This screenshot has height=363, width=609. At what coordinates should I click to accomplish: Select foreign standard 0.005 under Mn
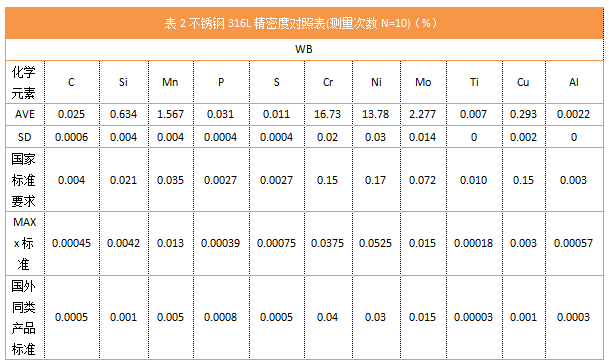point(170,318)
